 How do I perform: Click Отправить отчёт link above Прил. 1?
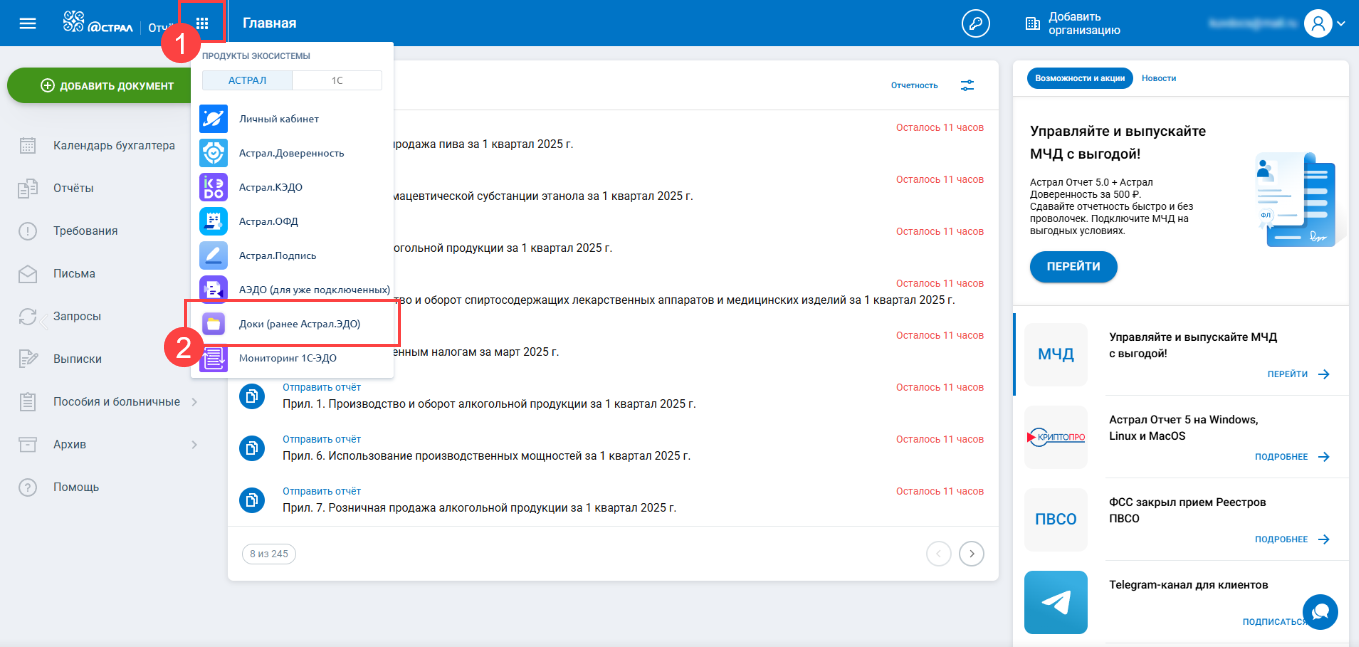[x=322, y=387]
